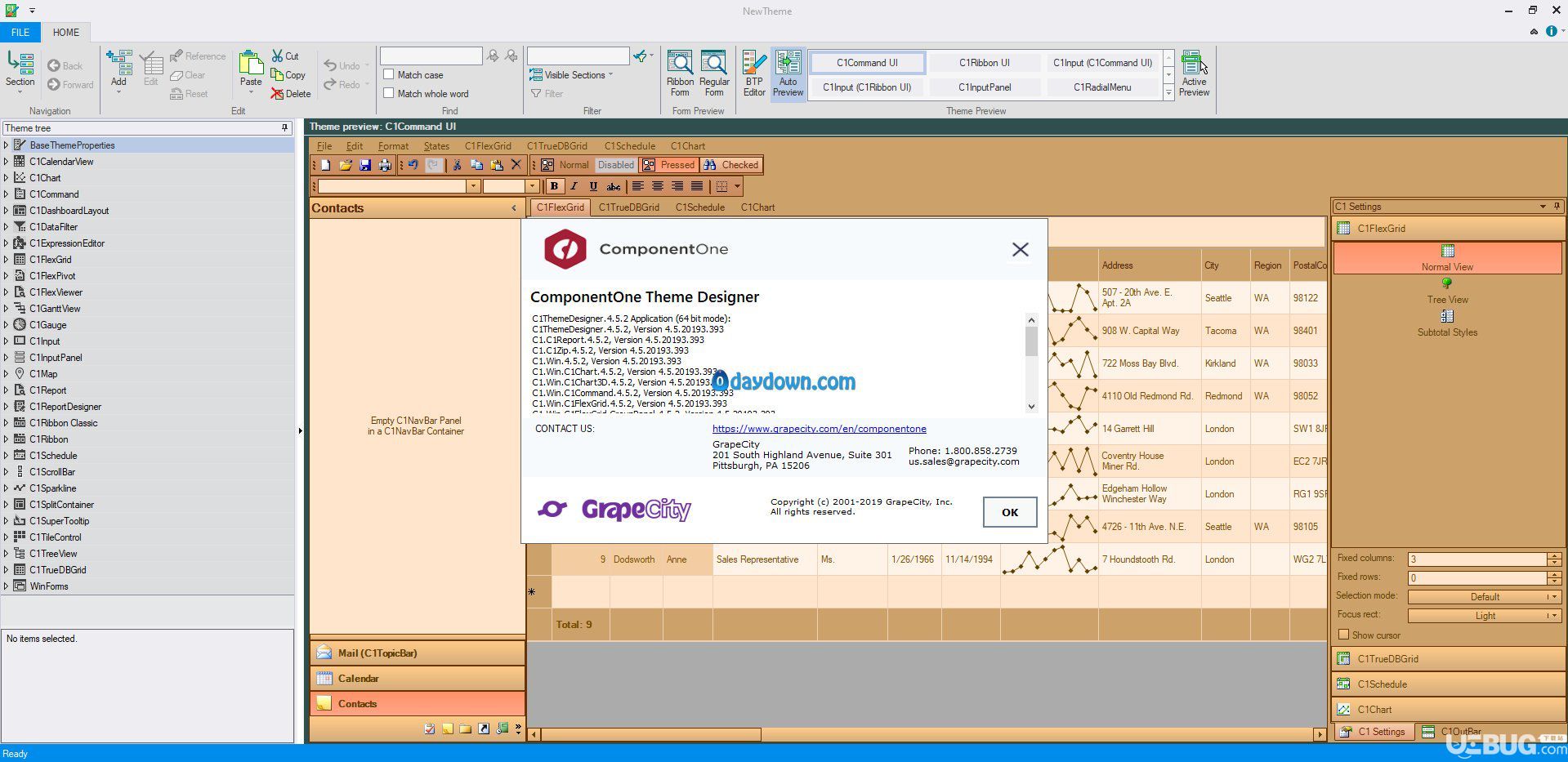The height and width of the screenshot is (762, 1568).
Task: Toggle the Pressed state button
Action: (669, 165)
